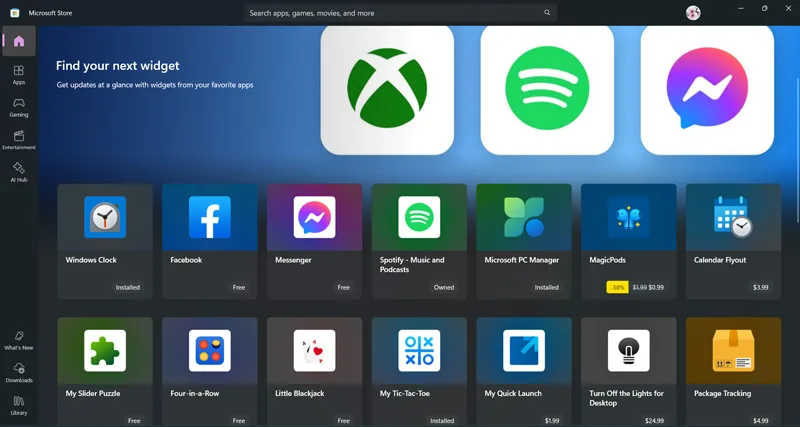
Task: Click the large Xbox widget tile
Action: [x=387, y=90]
